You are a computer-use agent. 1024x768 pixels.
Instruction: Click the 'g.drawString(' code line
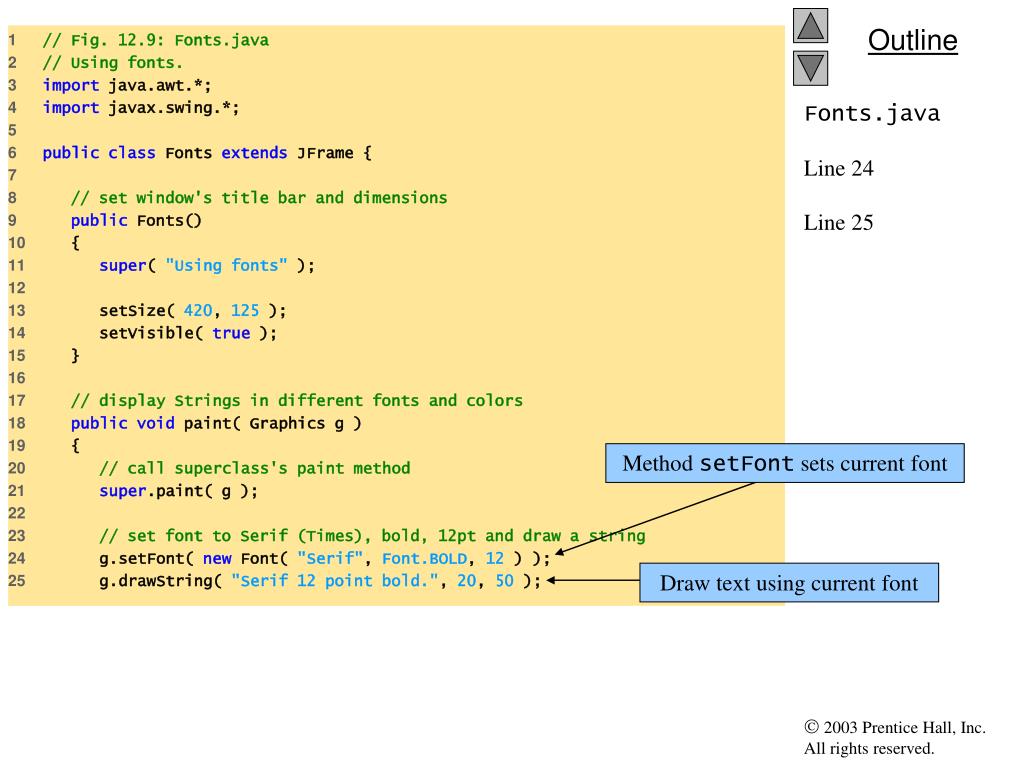[x=321, y=581]
